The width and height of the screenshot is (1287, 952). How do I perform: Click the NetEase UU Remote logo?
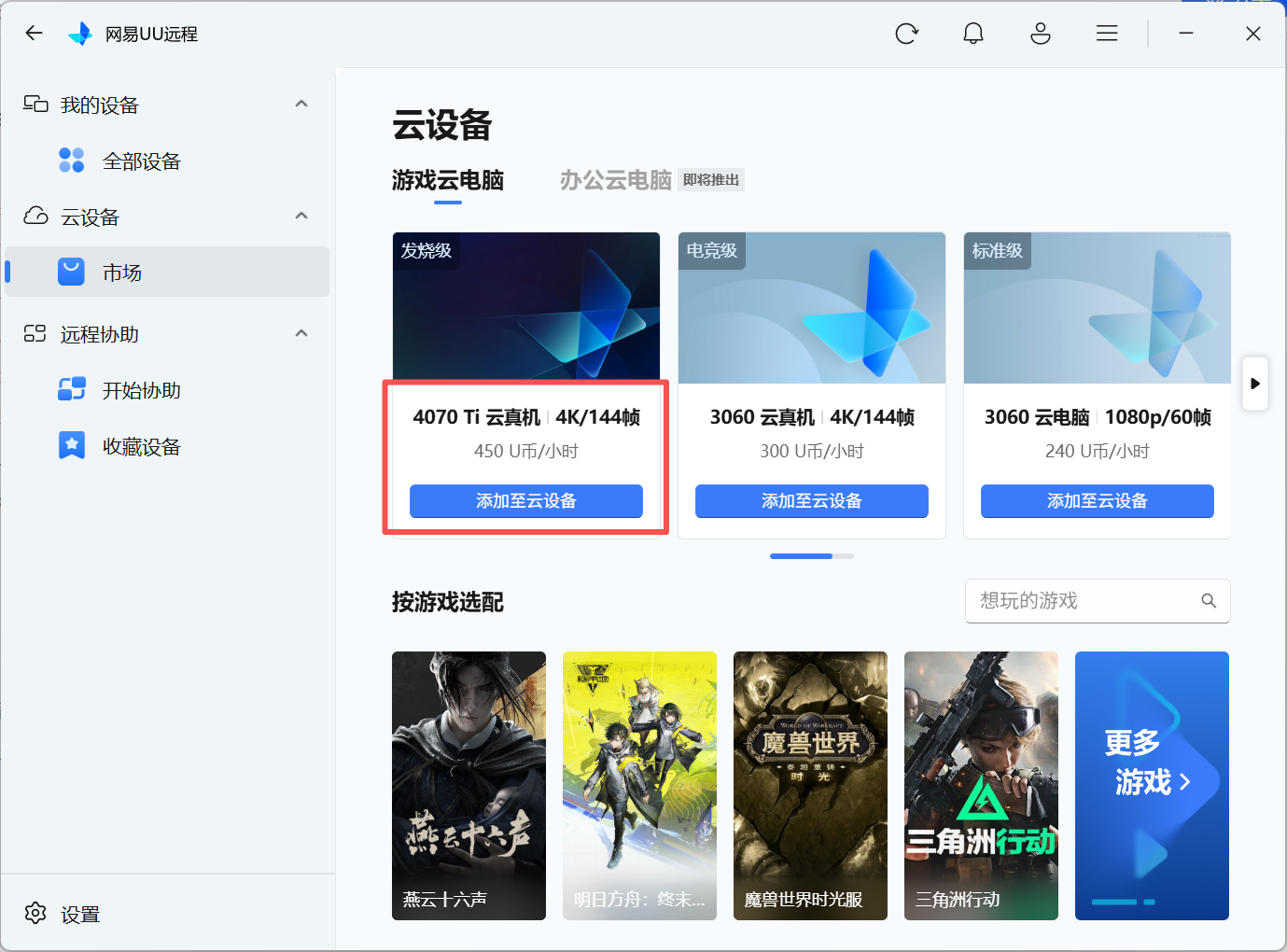pos(81,34)
